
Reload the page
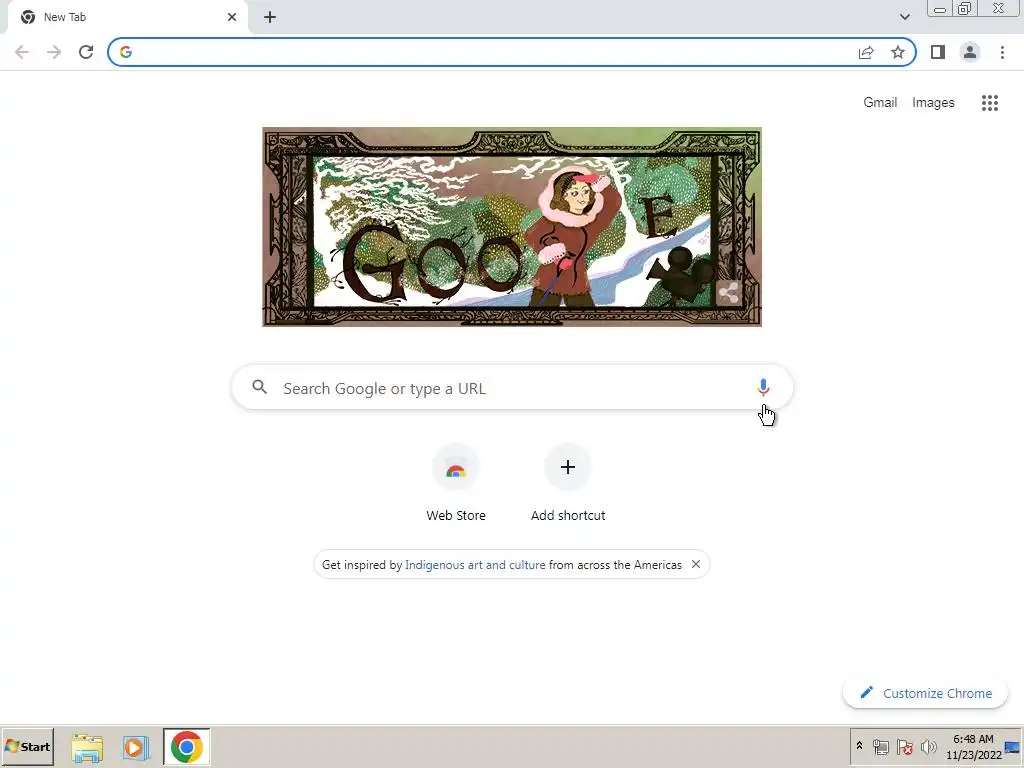(86, 52)
